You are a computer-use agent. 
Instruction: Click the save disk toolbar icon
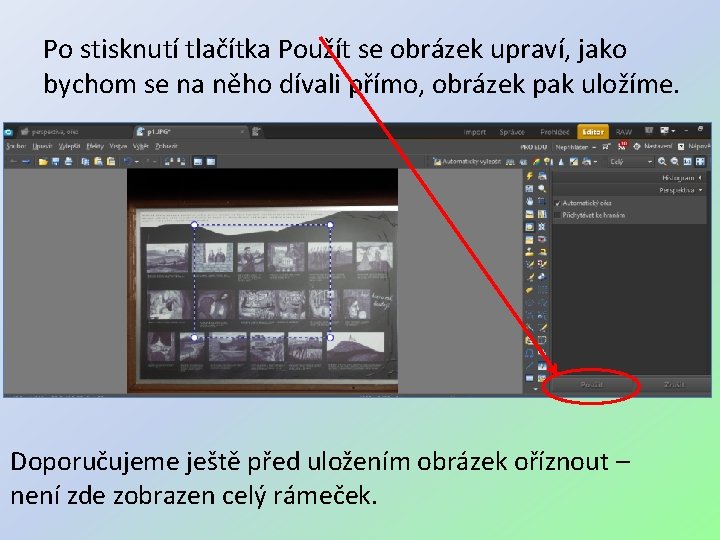pyautogui.click(x=56, y=162)
